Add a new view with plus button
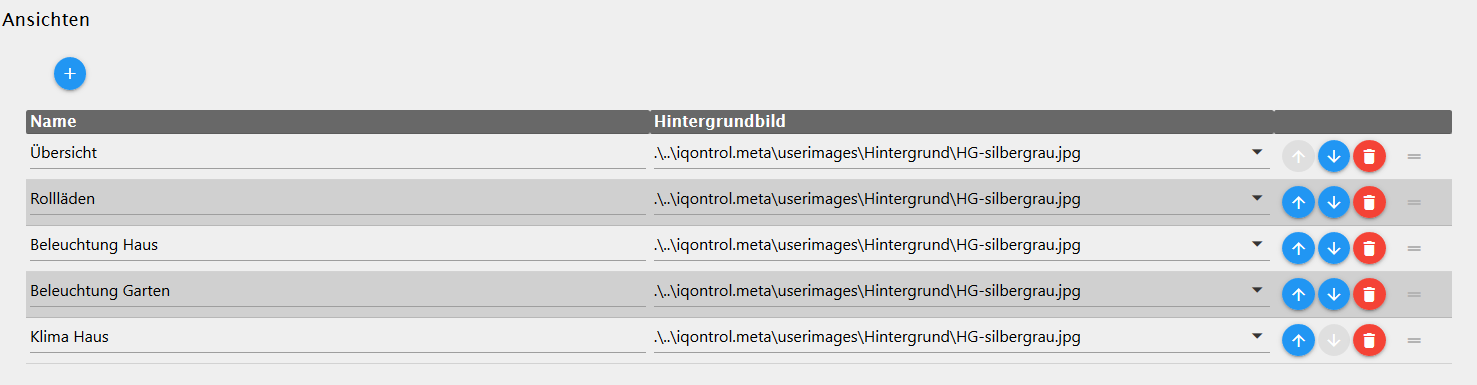The height and width of the screenshot is (385, 1477). pyautogui.click(x=70, y=74)
